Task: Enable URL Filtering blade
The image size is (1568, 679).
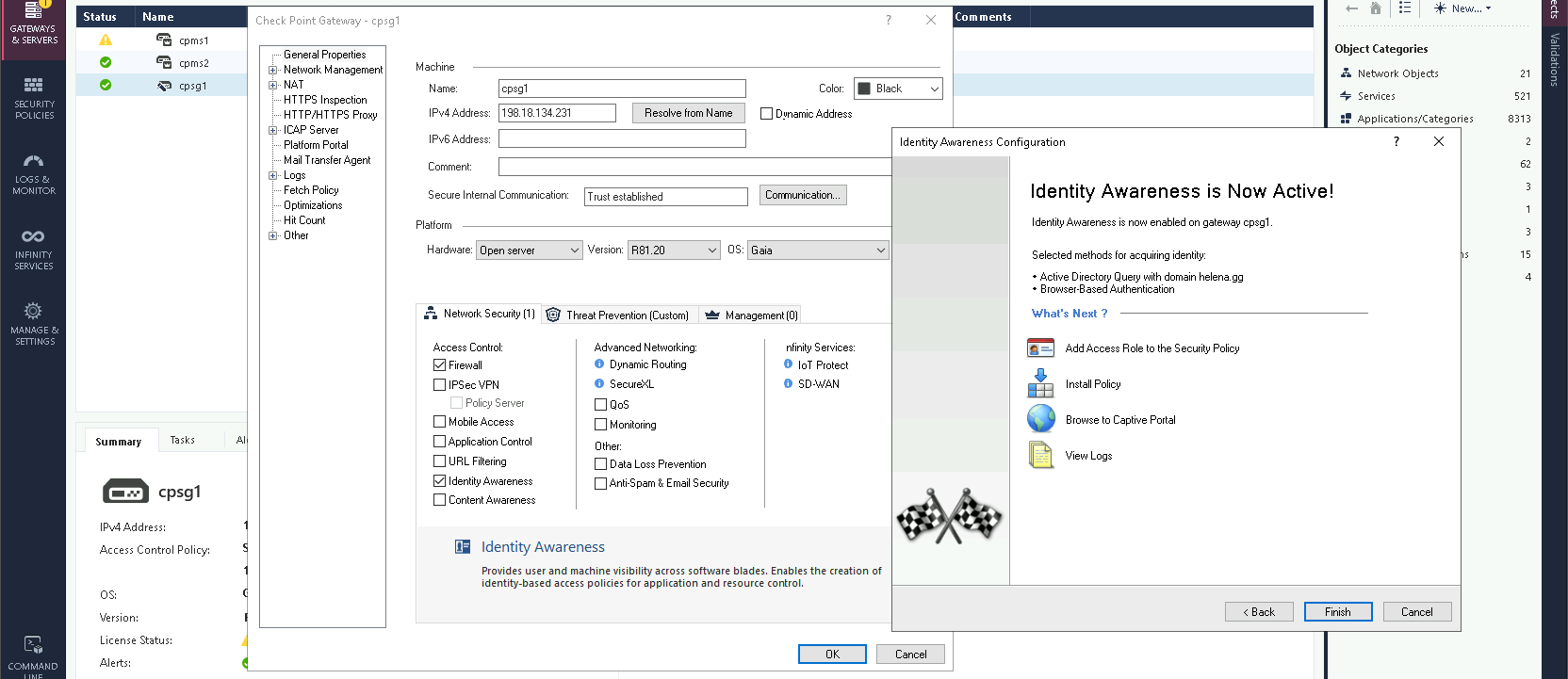Action: click(439, 461)
